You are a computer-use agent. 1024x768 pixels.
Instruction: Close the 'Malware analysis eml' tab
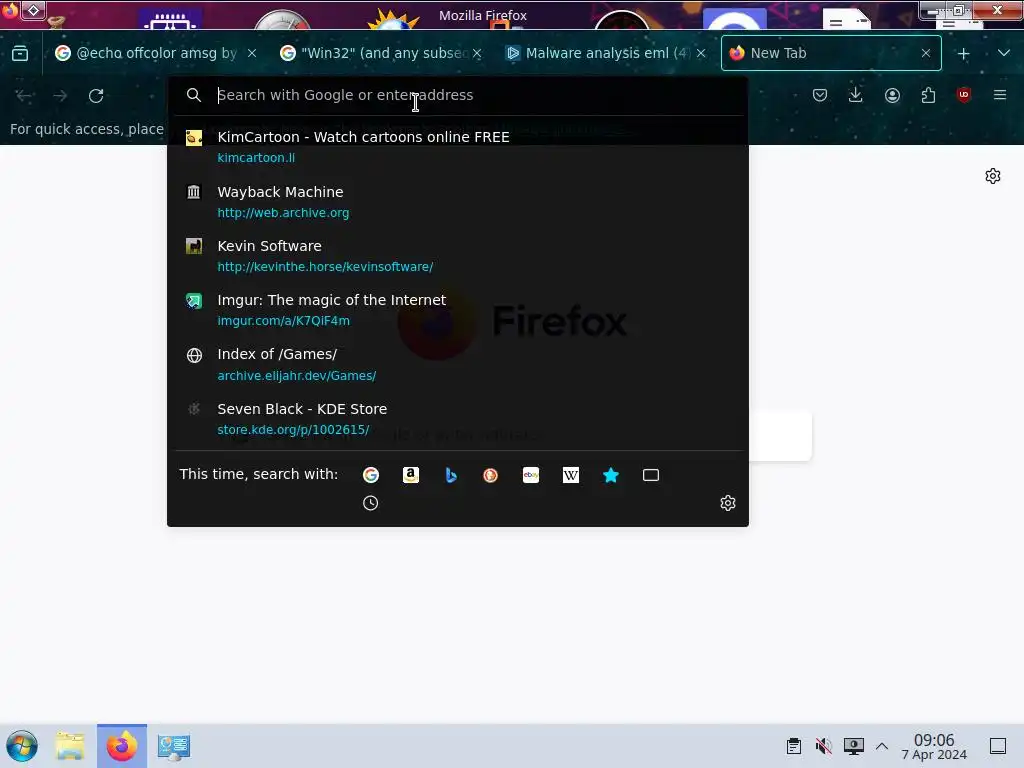point(701,54)
